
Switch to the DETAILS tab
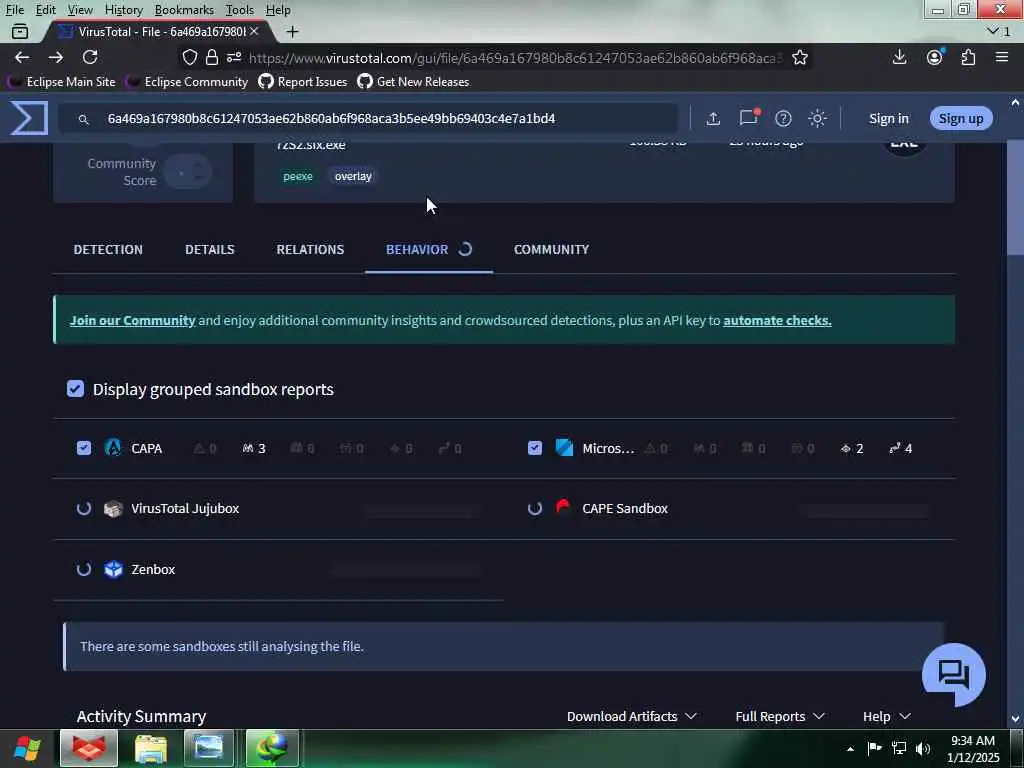[x=210, y=249]
